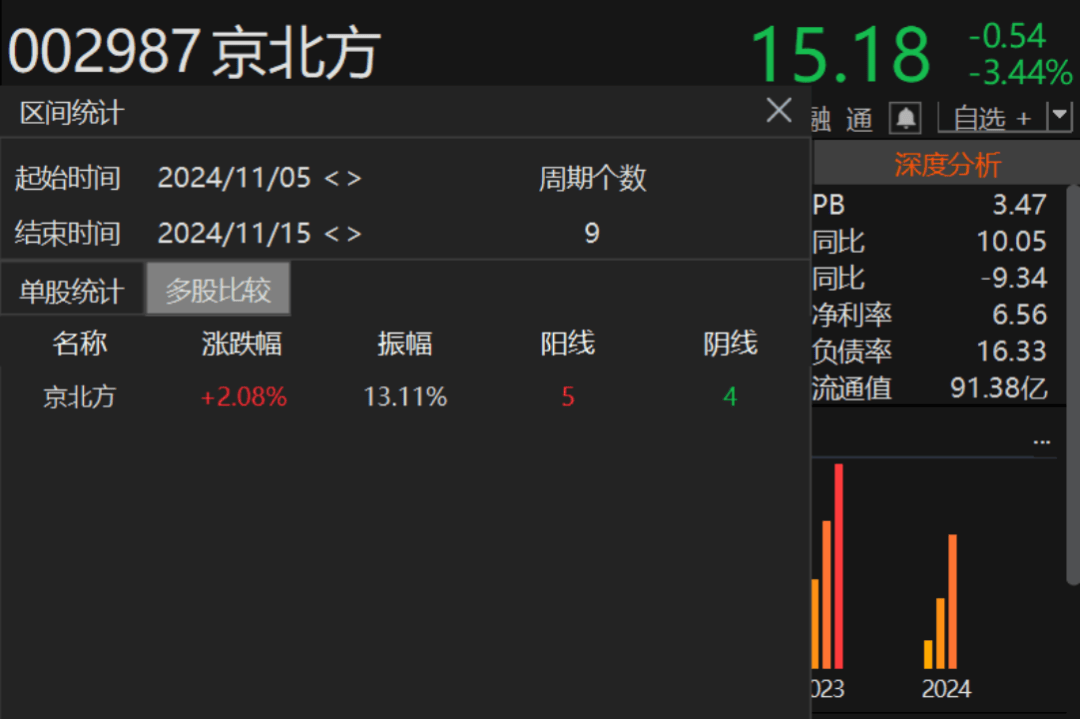
Task: Click 阳线 count 5
Action: pyautogui.click(x=568, y=397)
